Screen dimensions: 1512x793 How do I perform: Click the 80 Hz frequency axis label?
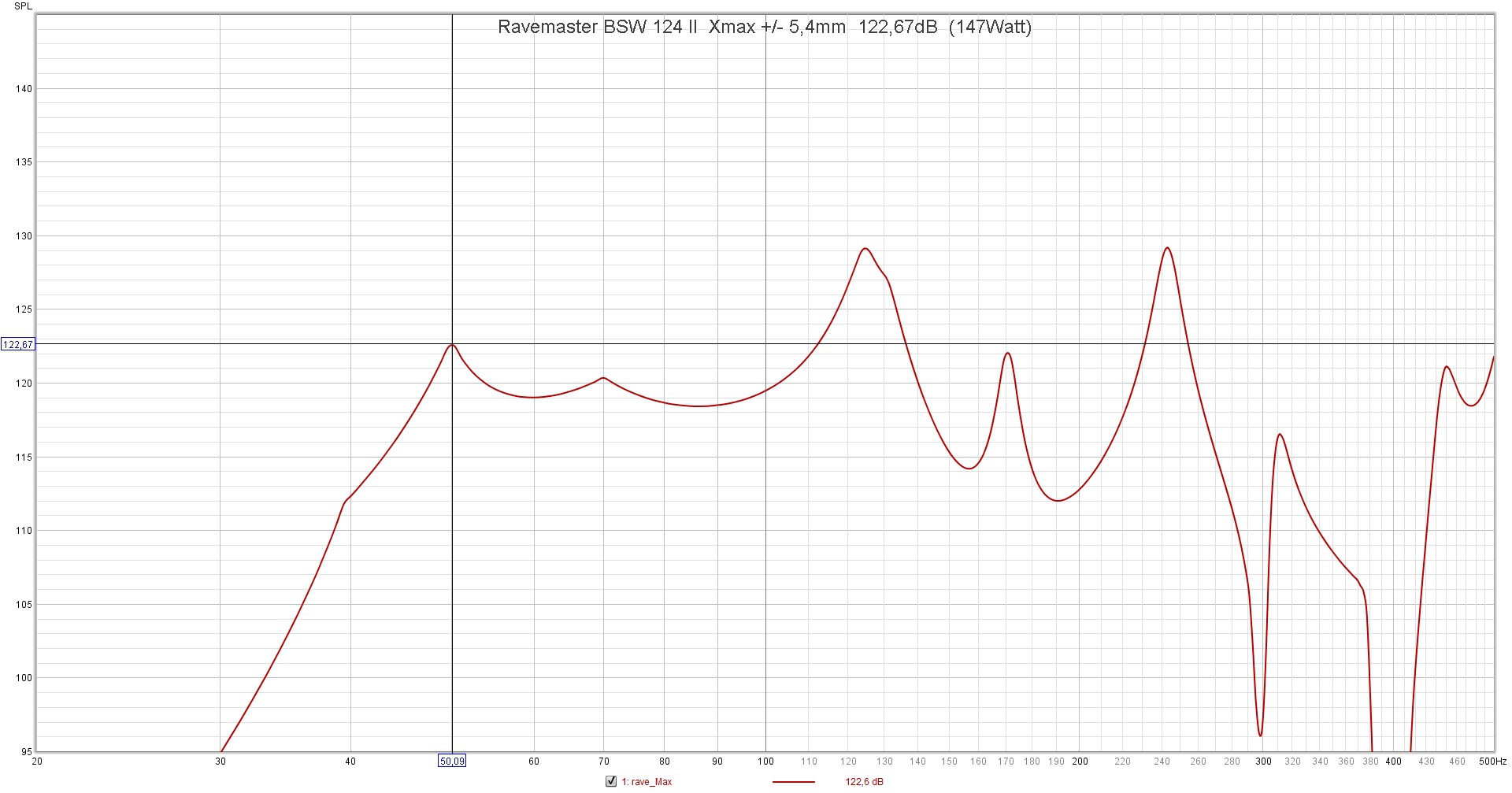(665, 762)
